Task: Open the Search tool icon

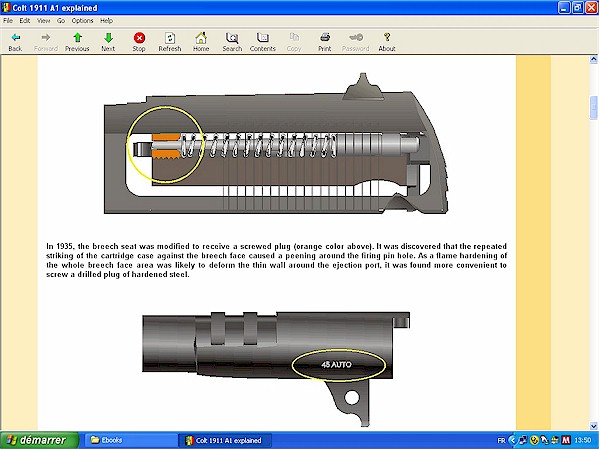Action: pyautogui.click(x=232, y=38)
